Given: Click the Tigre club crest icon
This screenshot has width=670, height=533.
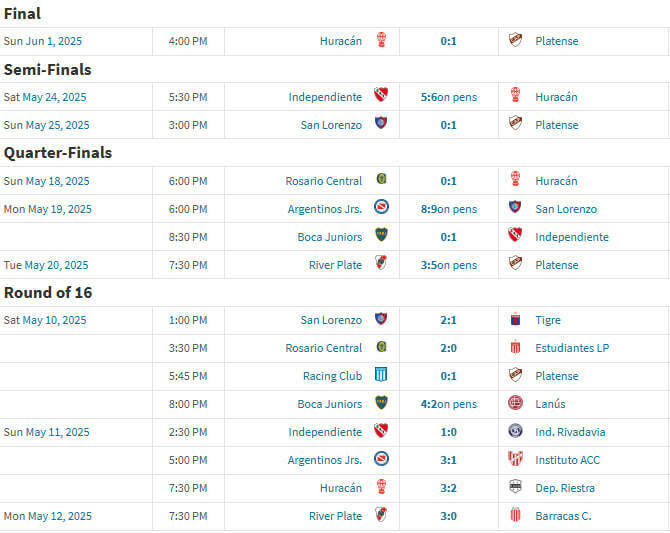Looking at the screenshot, I should [515, 320].
